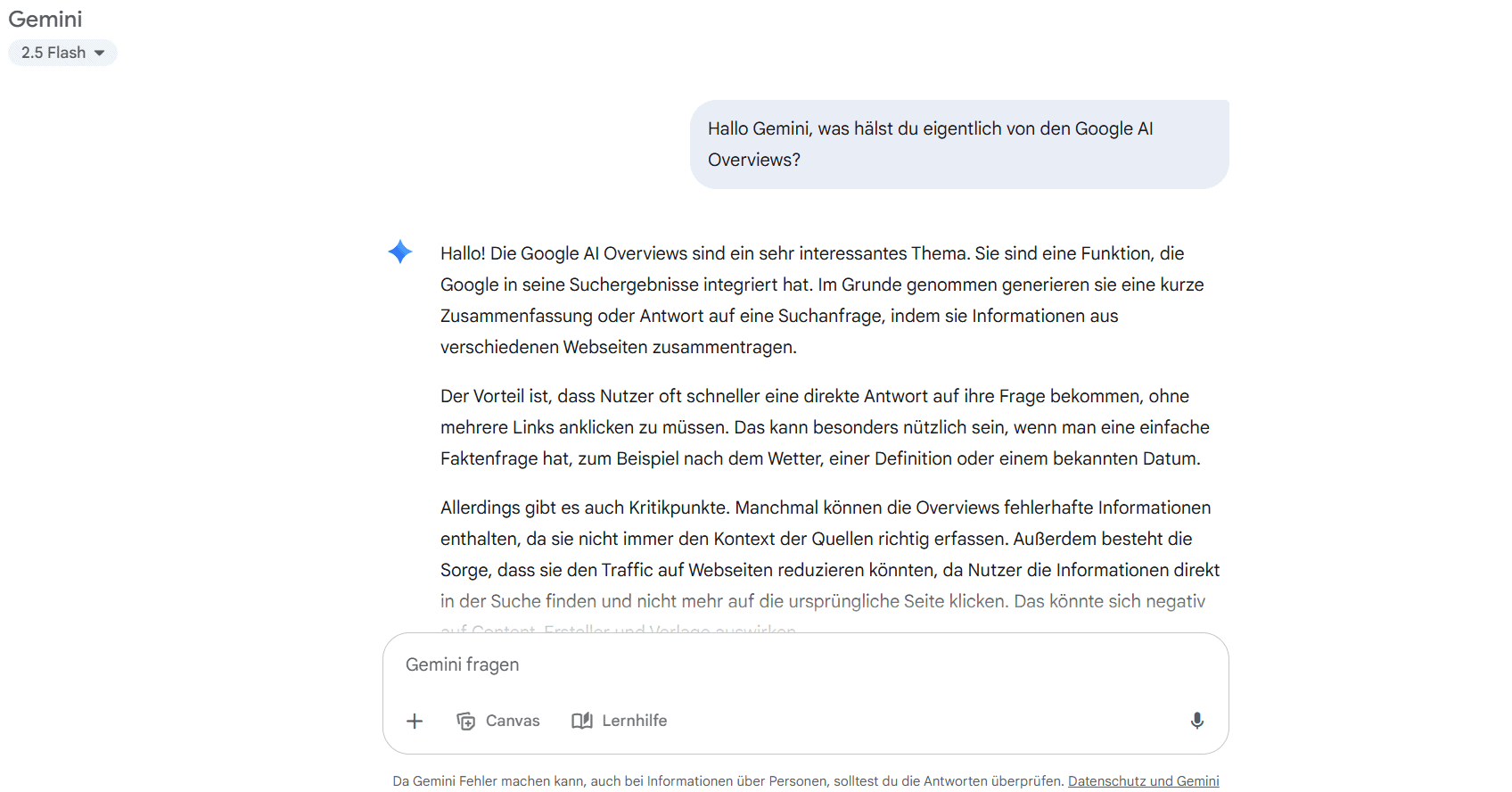1512x792 pixels.
Task: Click the Canvas icon in prompt bar
Action: (466, 721)
